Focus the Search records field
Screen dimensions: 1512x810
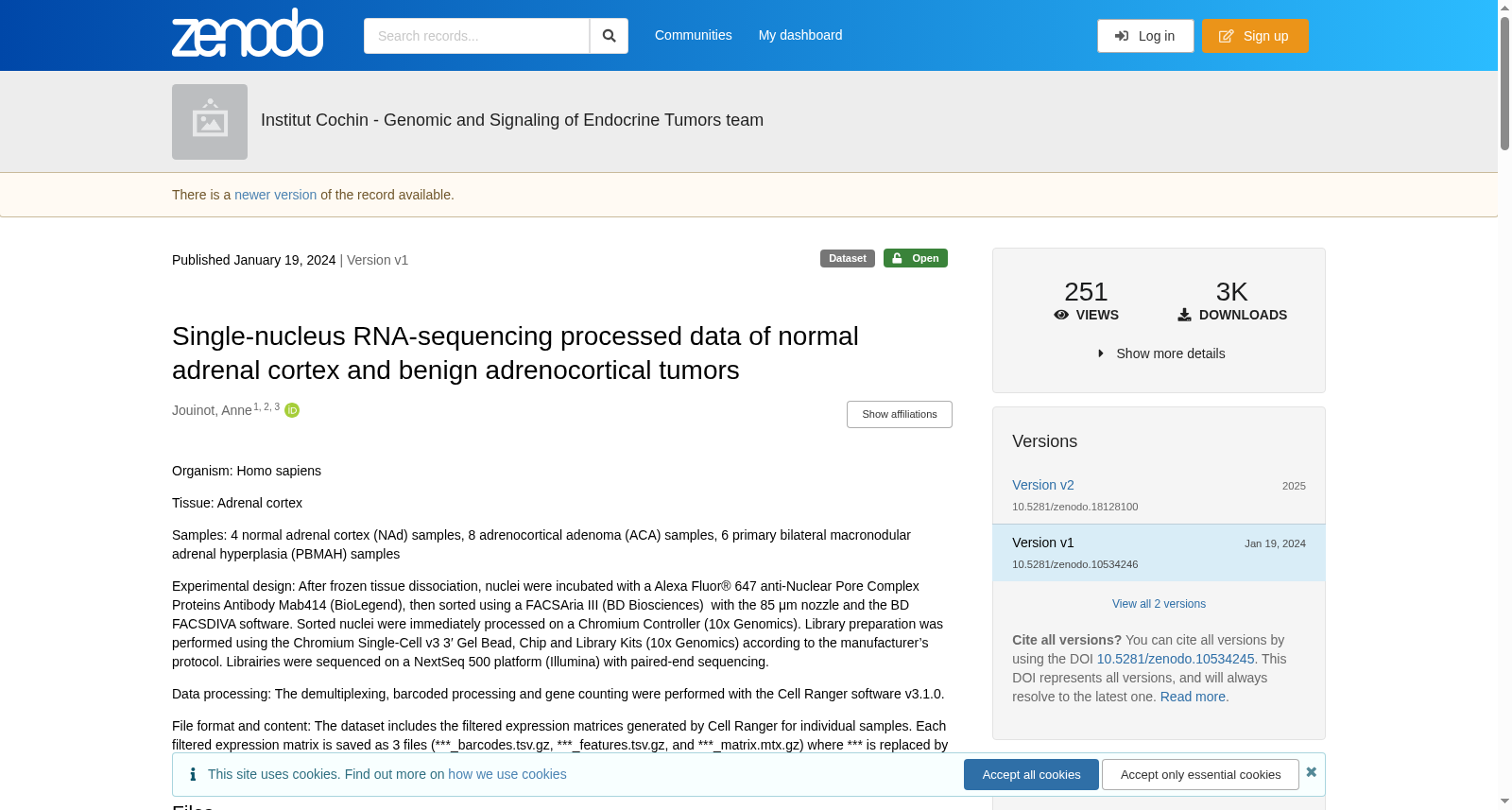pyautogui.click(x=476, y=36)
